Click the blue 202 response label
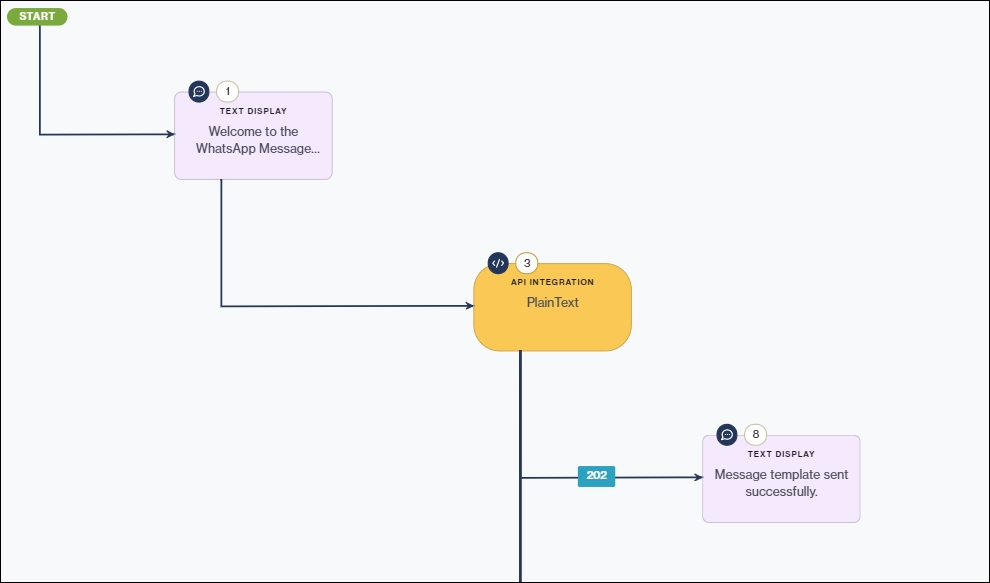This screenshot has width=990, height=583. pyautogui.click(x=596, y=476)
